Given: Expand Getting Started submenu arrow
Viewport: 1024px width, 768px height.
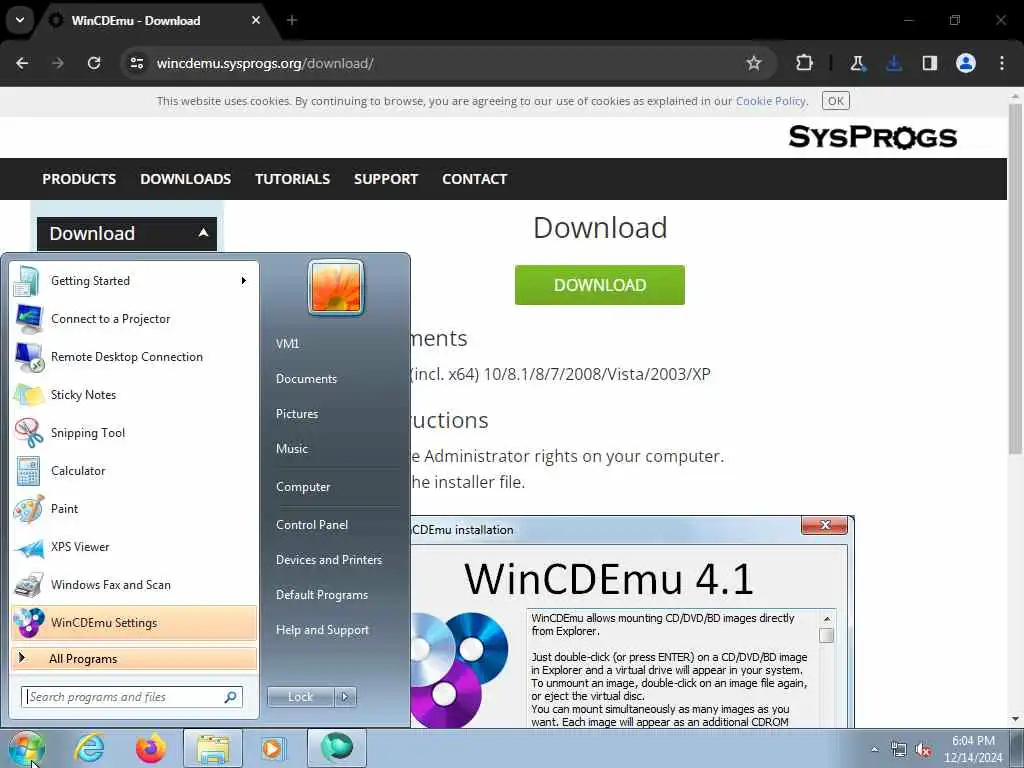Looking at the screenshot, I should (244, 281).
